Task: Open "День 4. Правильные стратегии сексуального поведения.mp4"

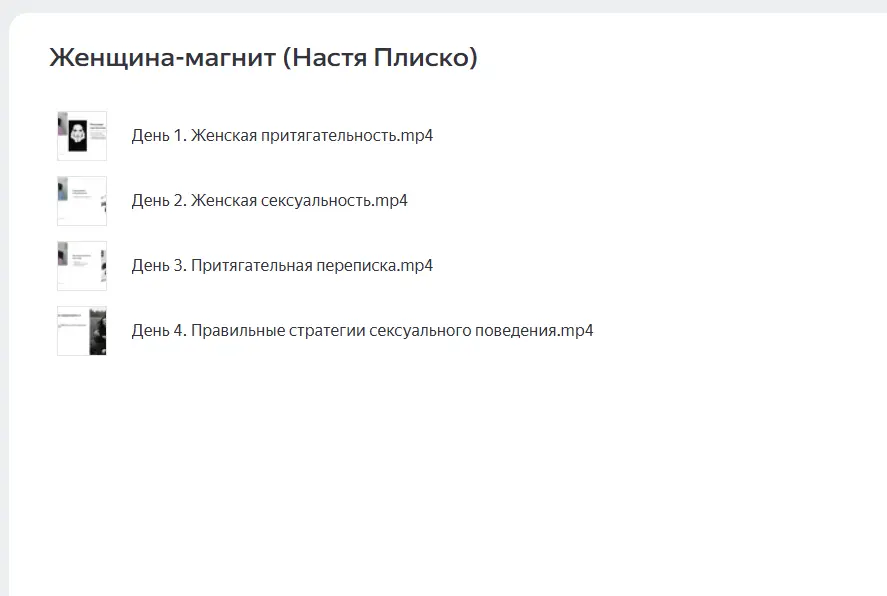Action: tap(362, 331)
